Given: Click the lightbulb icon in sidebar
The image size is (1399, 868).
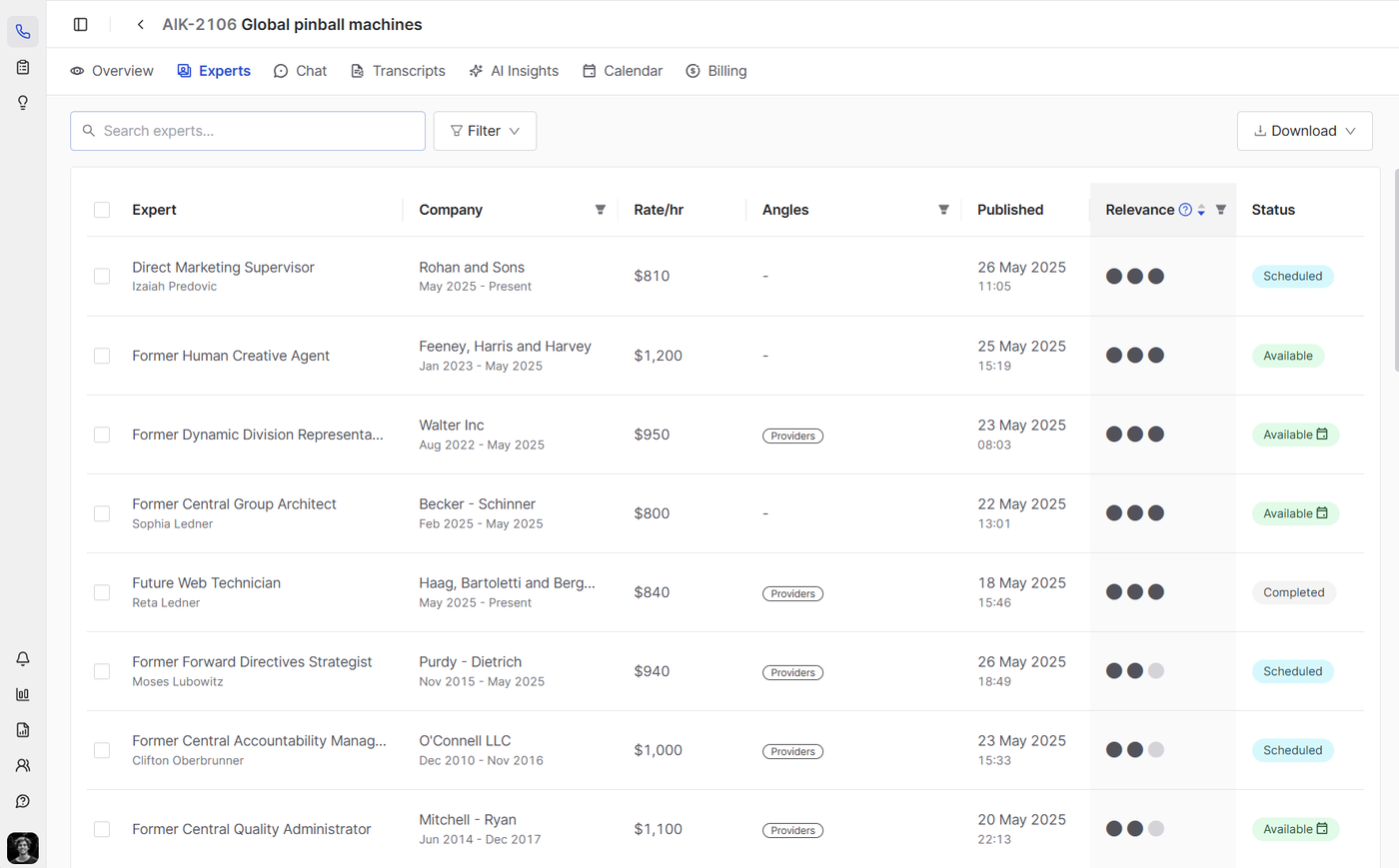Looking at the screenshot, I should (23, 103).
